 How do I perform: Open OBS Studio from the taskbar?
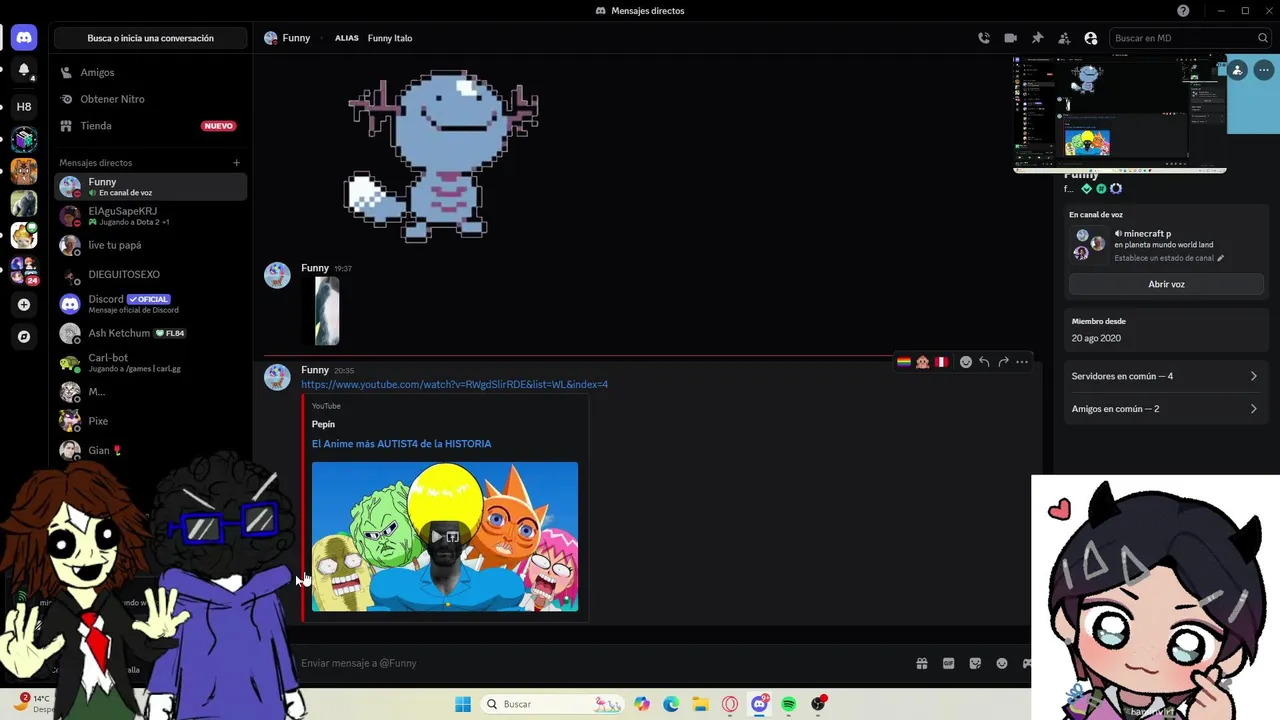point(819,704)
